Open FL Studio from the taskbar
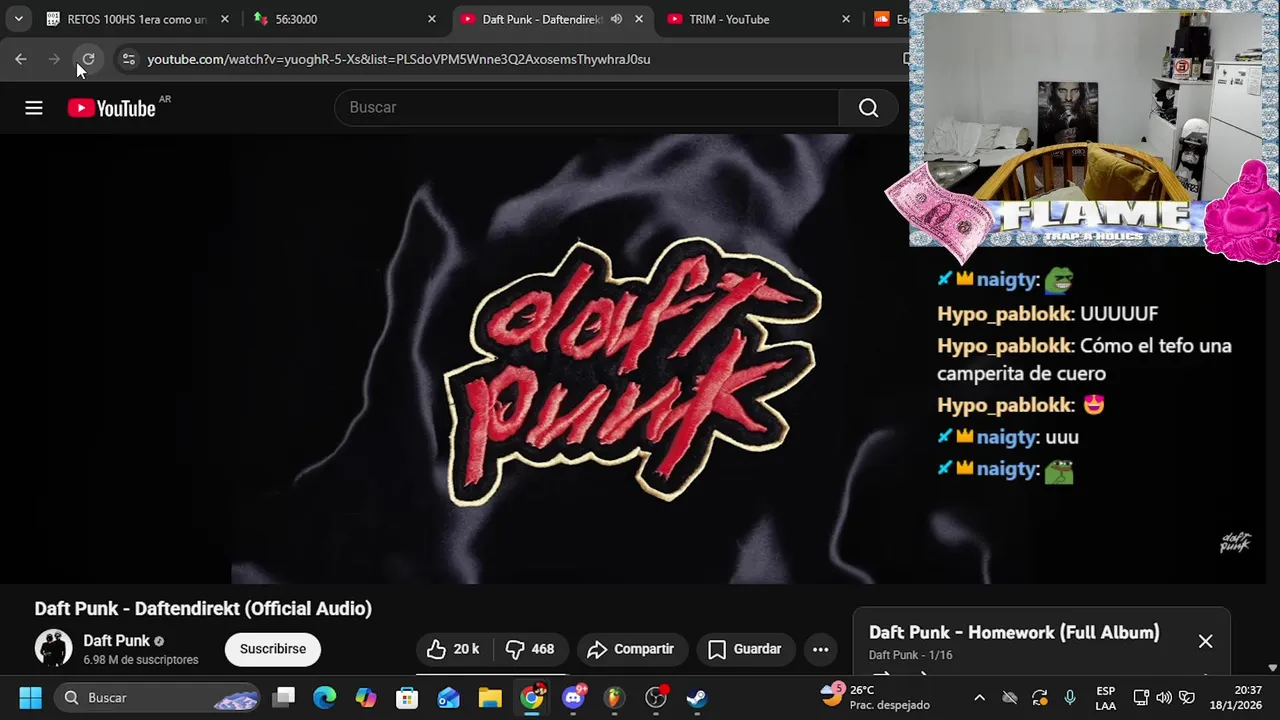The image size is (1280, 720). (x=614, y=698)
